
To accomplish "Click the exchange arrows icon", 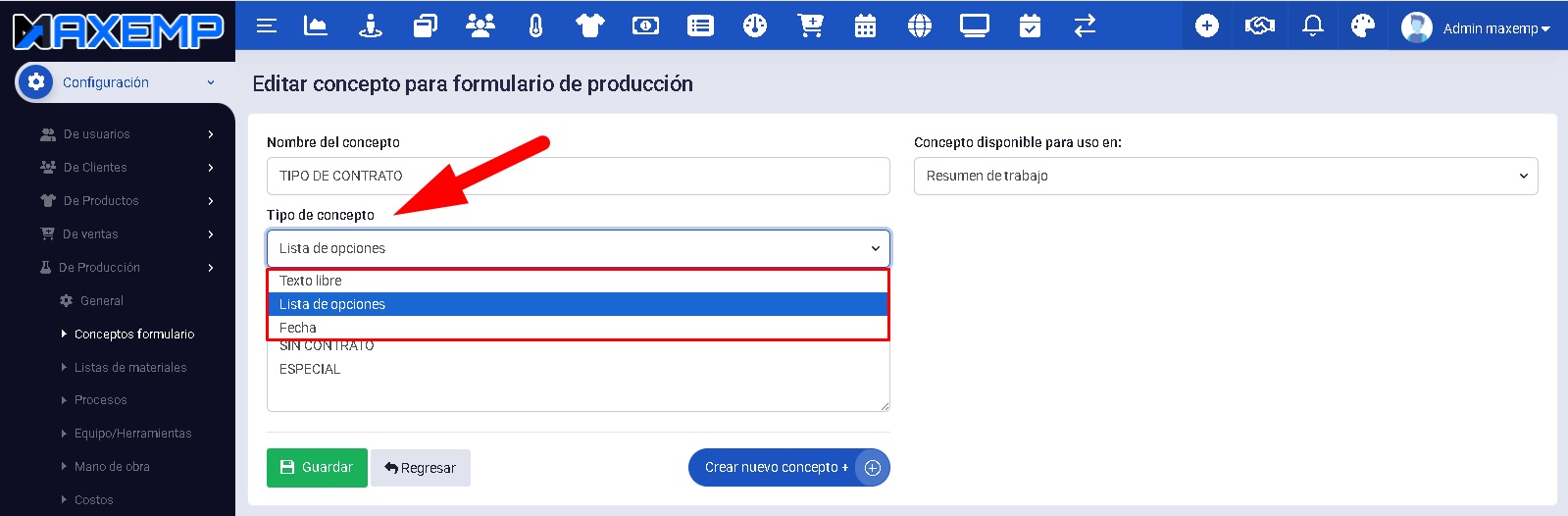I will pyautogui.click(x=1085, y=26).
